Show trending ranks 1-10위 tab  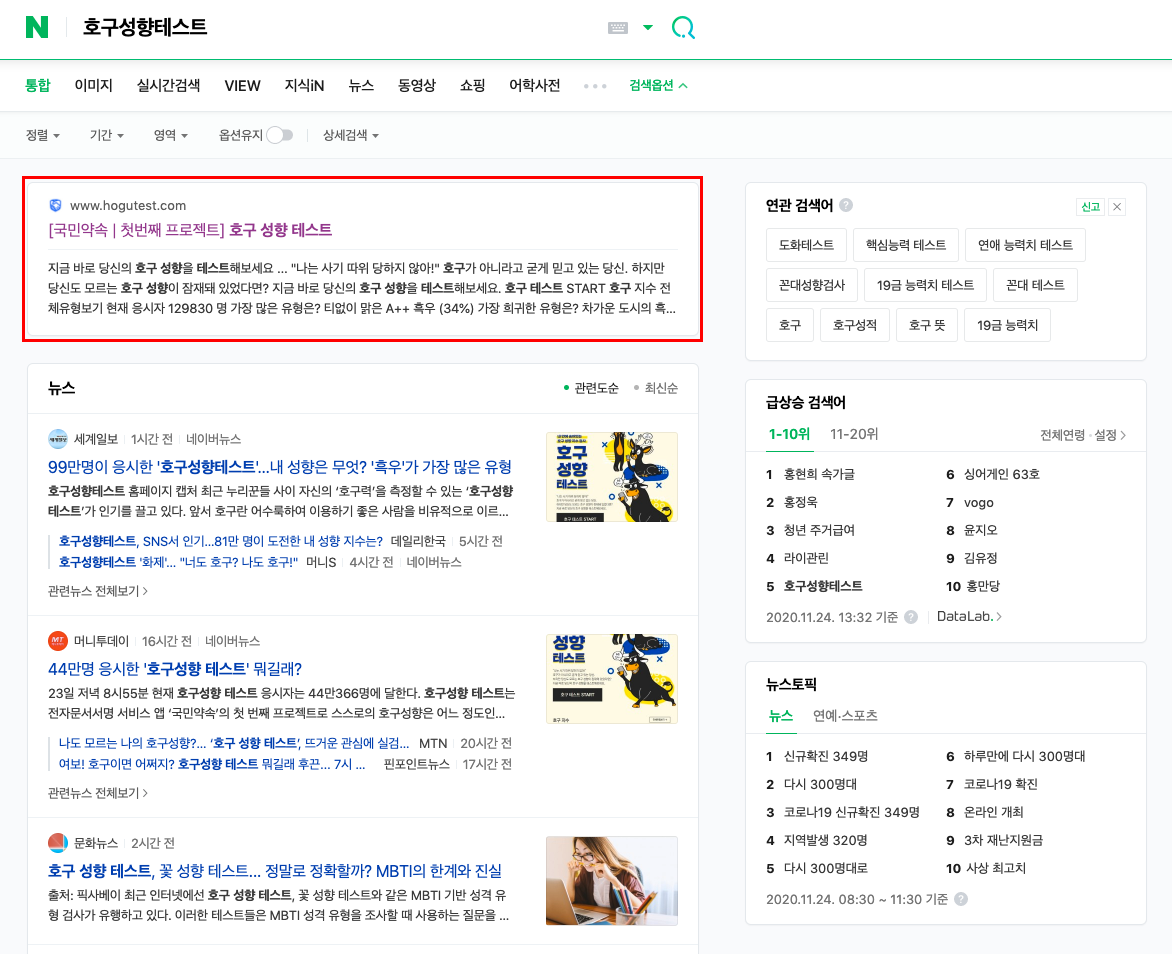click(x=789, y=434)
